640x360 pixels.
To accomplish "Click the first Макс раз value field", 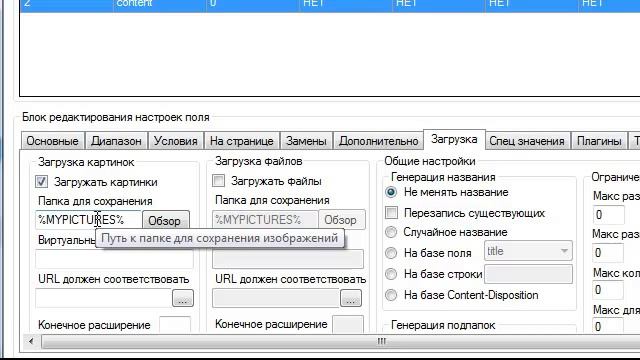I will pos(608,215).
